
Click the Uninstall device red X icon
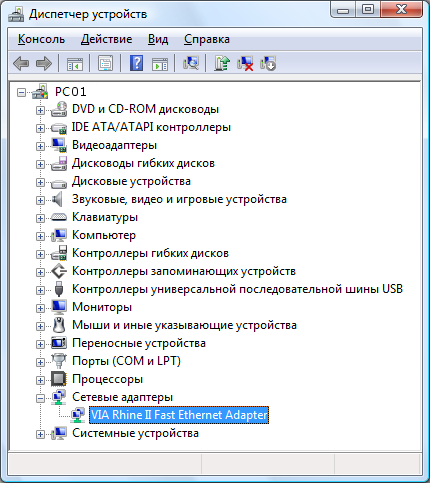(245, 63)
